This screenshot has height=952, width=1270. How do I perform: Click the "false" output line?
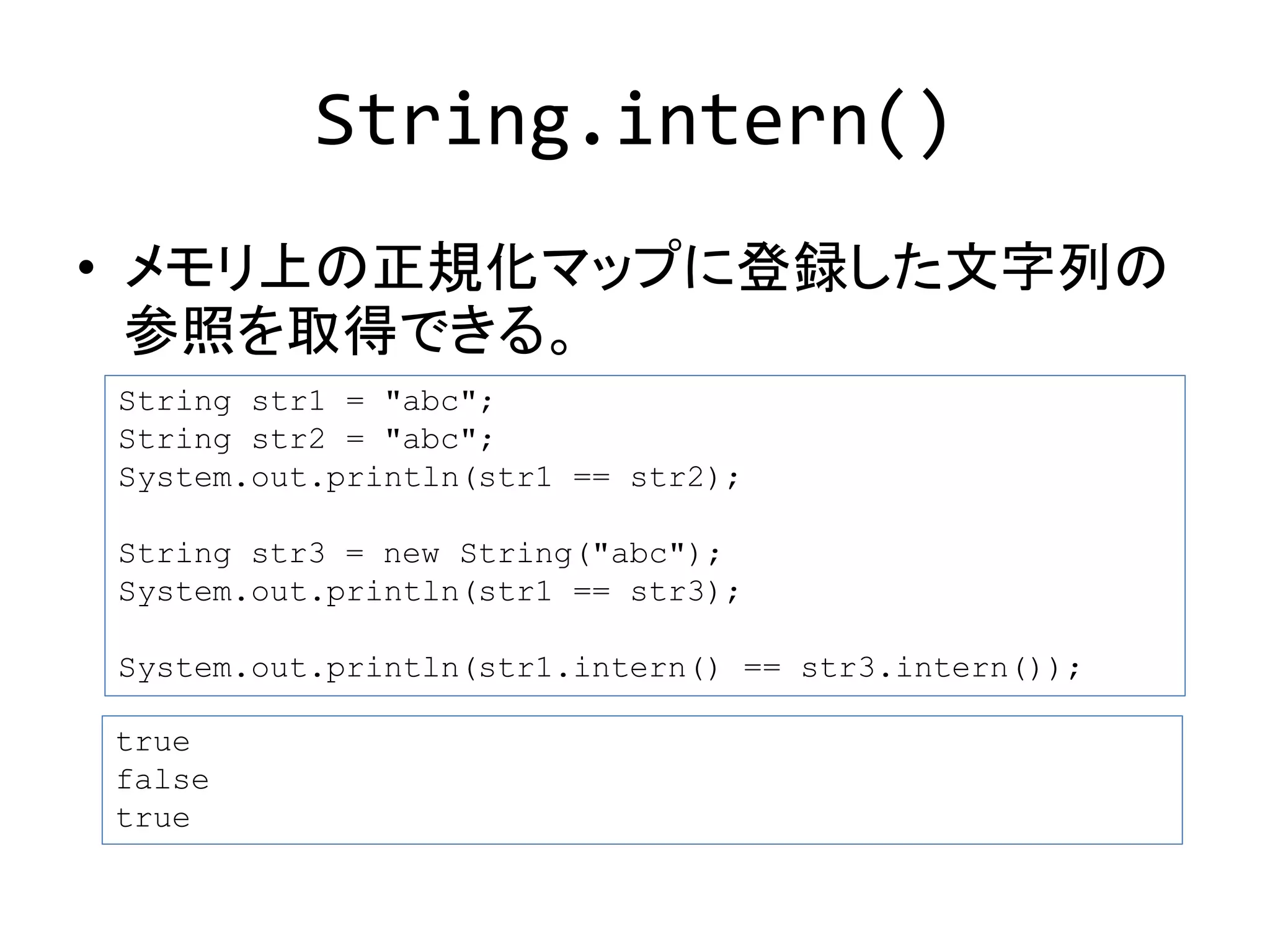pos(162,780)
